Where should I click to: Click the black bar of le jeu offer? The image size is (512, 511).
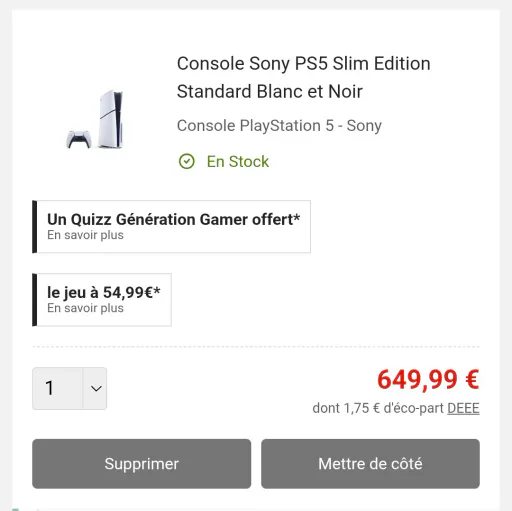(x=34, y=300)
